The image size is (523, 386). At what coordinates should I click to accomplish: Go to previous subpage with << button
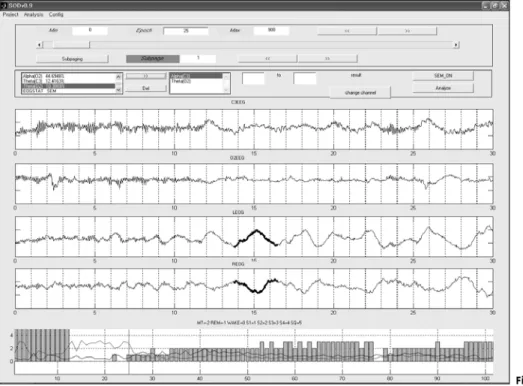click(267, 59)
